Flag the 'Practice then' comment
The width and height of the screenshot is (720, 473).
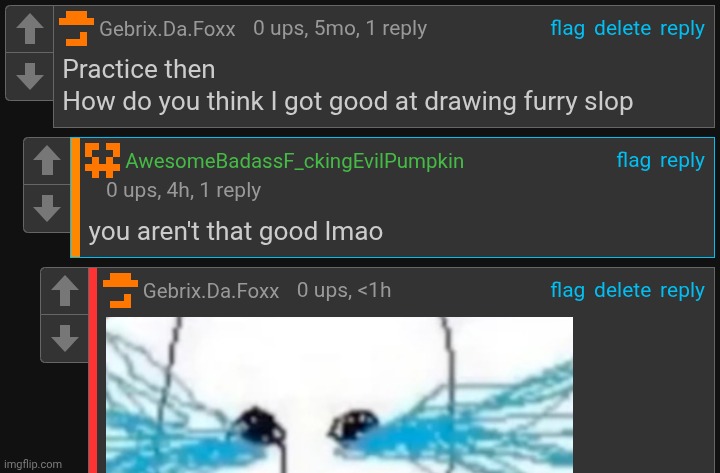[x=568, y=28]
